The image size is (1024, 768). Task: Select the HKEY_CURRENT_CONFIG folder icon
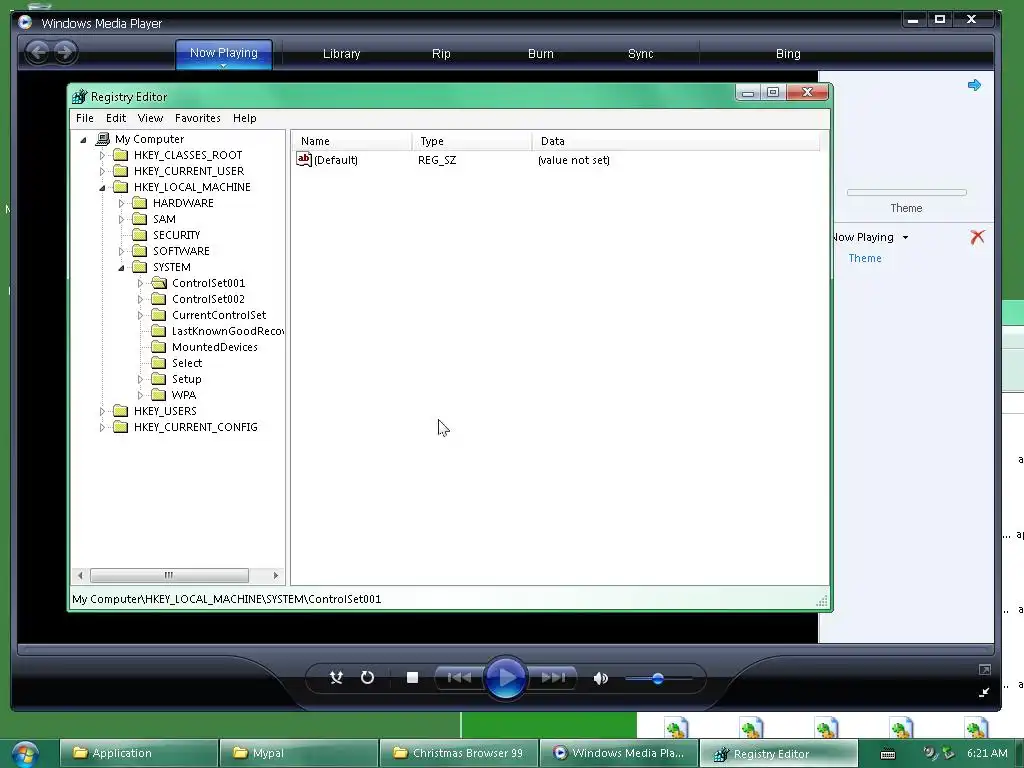point(120,426)
